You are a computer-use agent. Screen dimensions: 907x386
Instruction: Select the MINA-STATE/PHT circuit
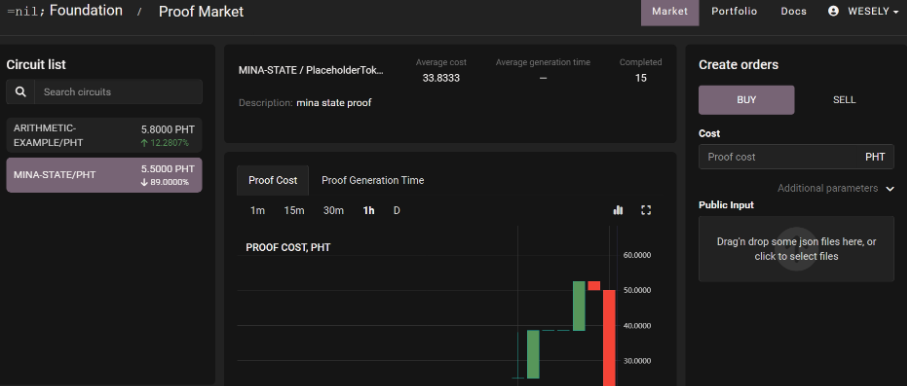[x=104, y=175]
